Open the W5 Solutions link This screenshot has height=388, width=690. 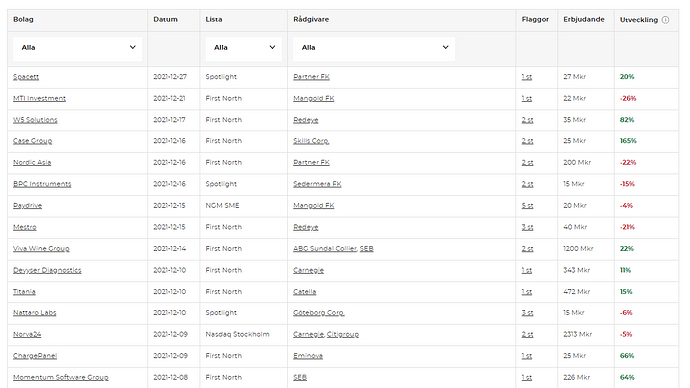click(35, 120)
